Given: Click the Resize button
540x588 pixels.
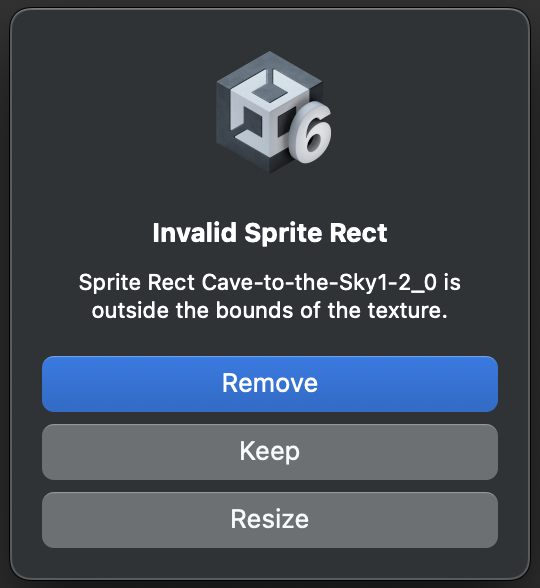Looking at the screenshot, I should tap(270, 520).
